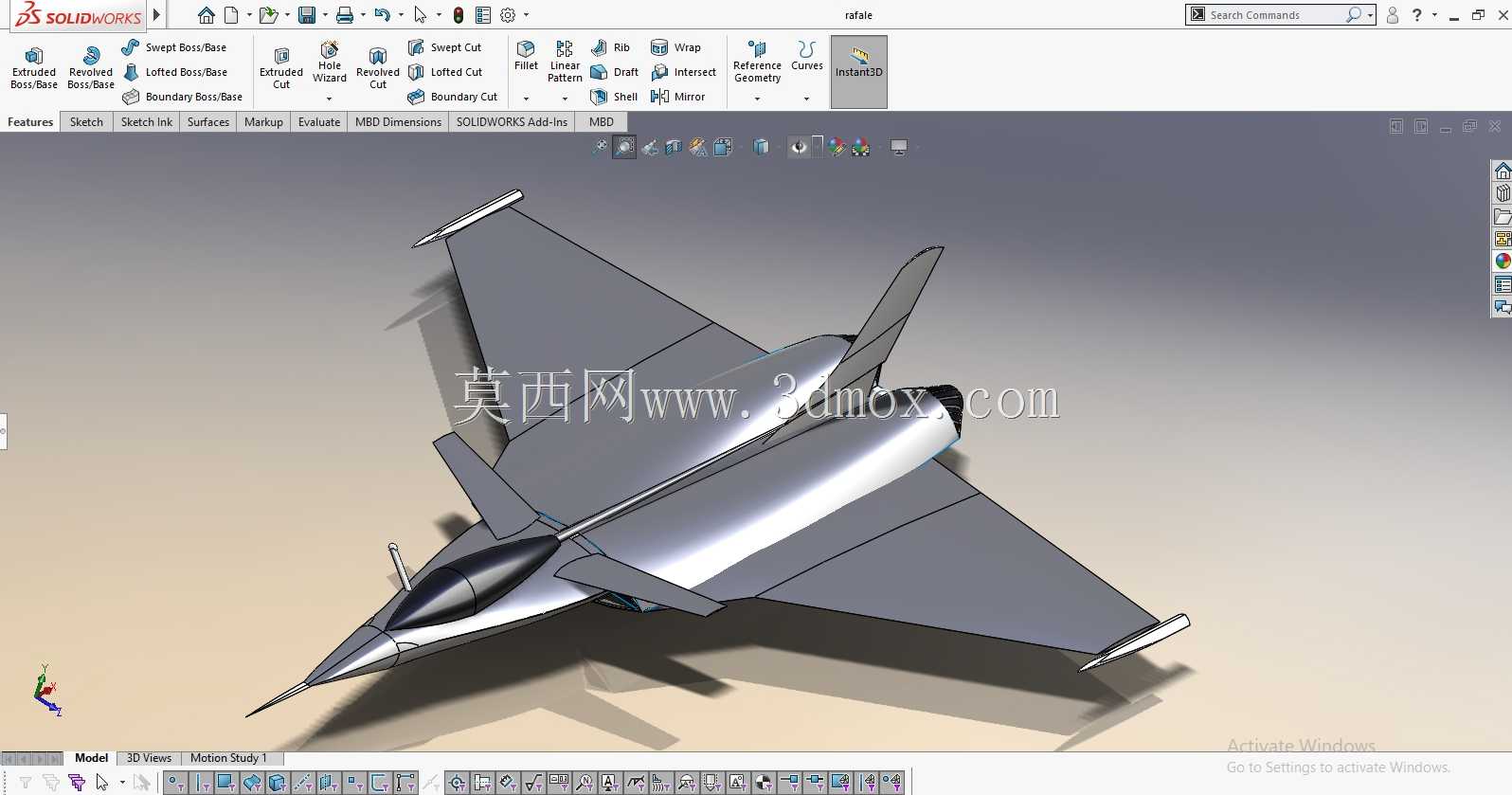
Task: Click the Home icon in title bar
Action: coord(206,15)
